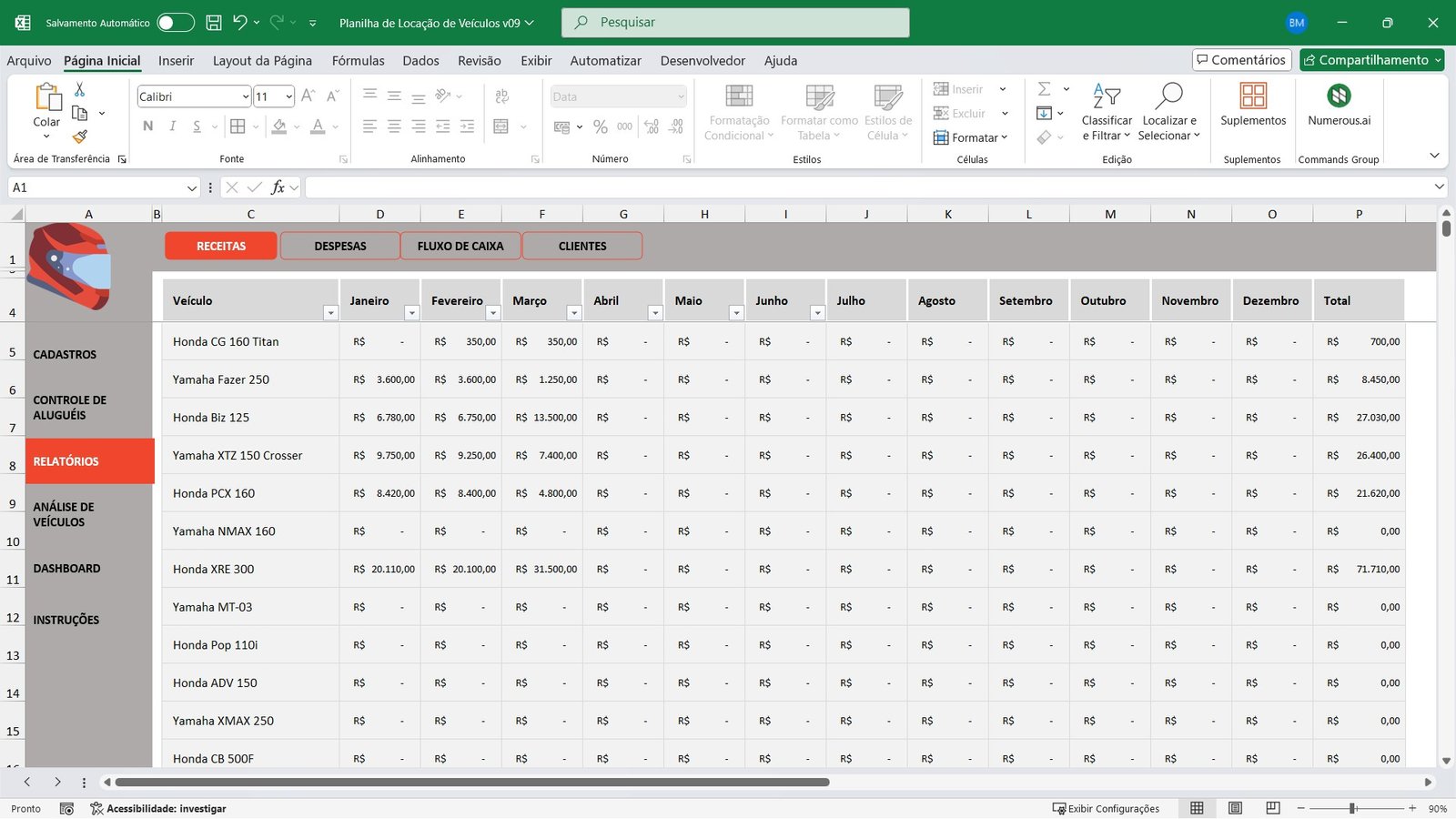Click the Insert Function fx icon
This screenshot has width=1456, height=819.
click(x=278, y=187)
